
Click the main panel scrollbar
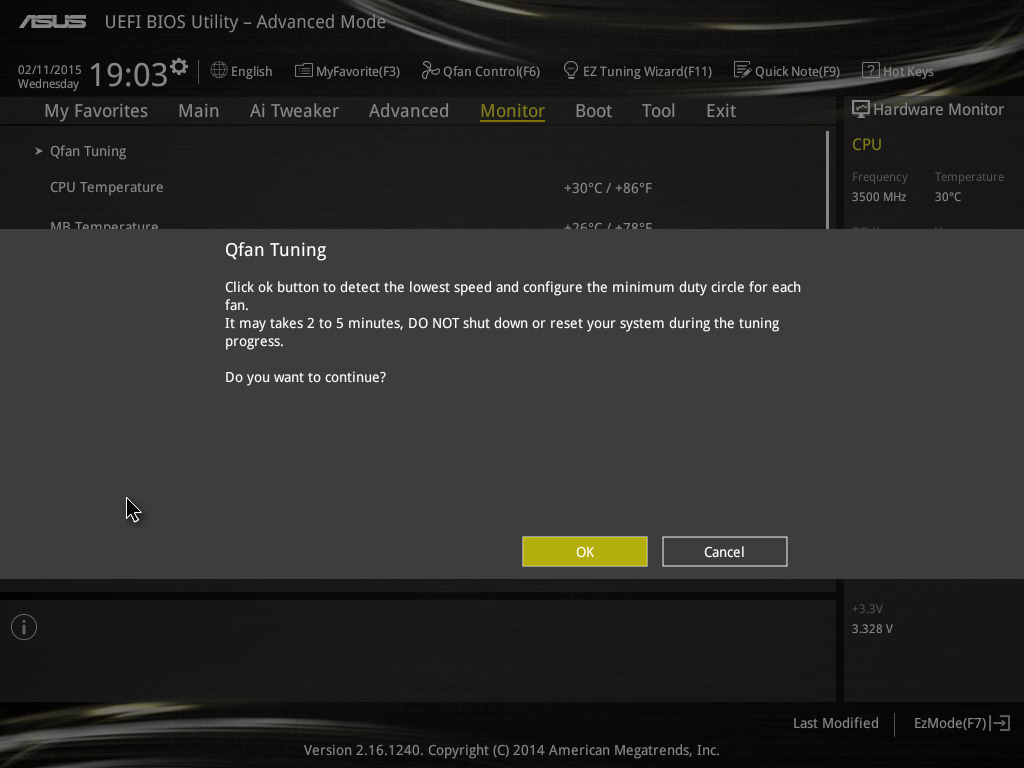click(x=827, y=180)
